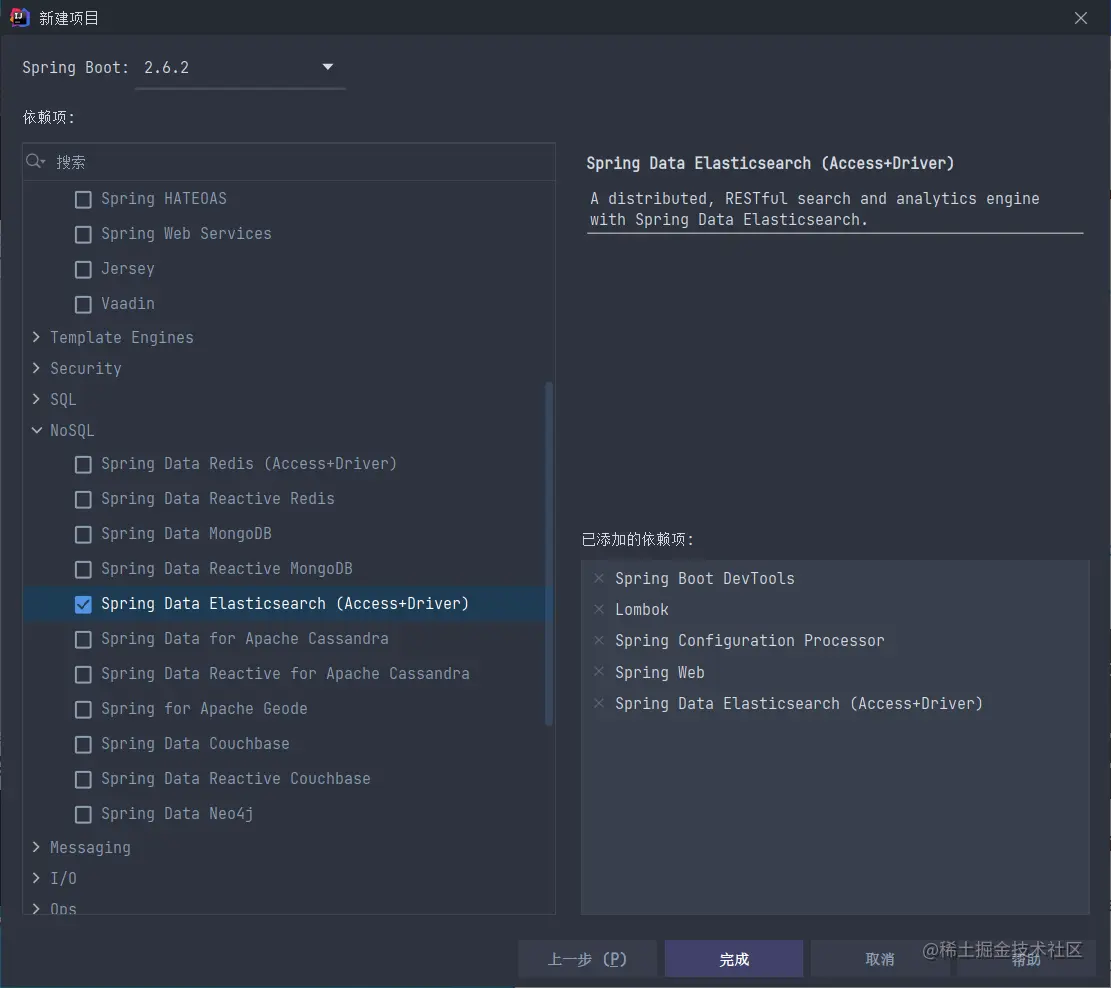Click the IntelliJ IDEA logo icon
1111x988 pixels.
[19, 17]
